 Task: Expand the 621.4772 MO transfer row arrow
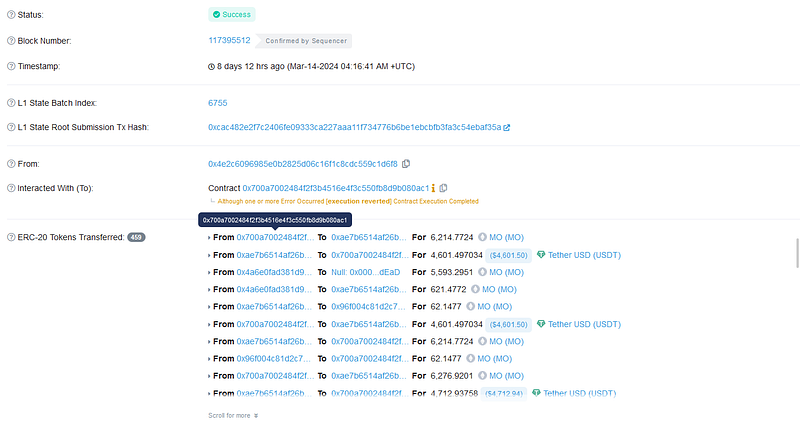coord(209,290)
